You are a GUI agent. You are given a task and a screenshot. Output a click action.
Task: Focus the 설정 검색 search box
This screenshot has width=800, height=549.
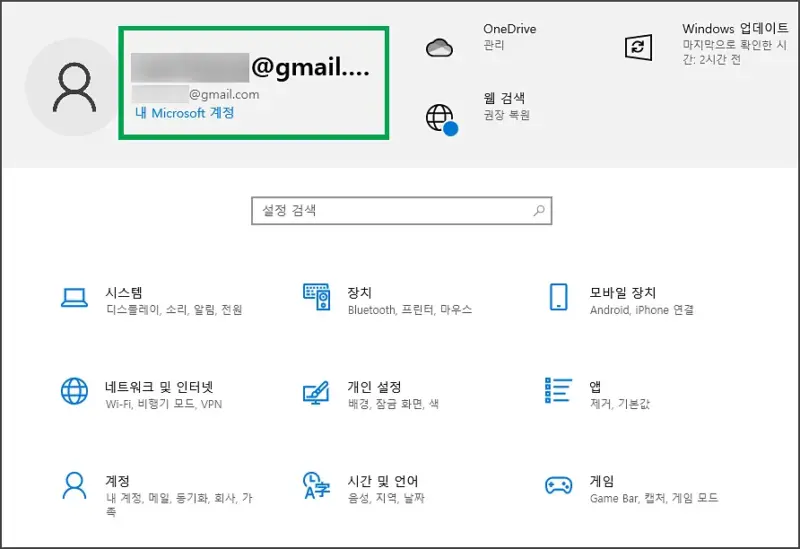402,211
